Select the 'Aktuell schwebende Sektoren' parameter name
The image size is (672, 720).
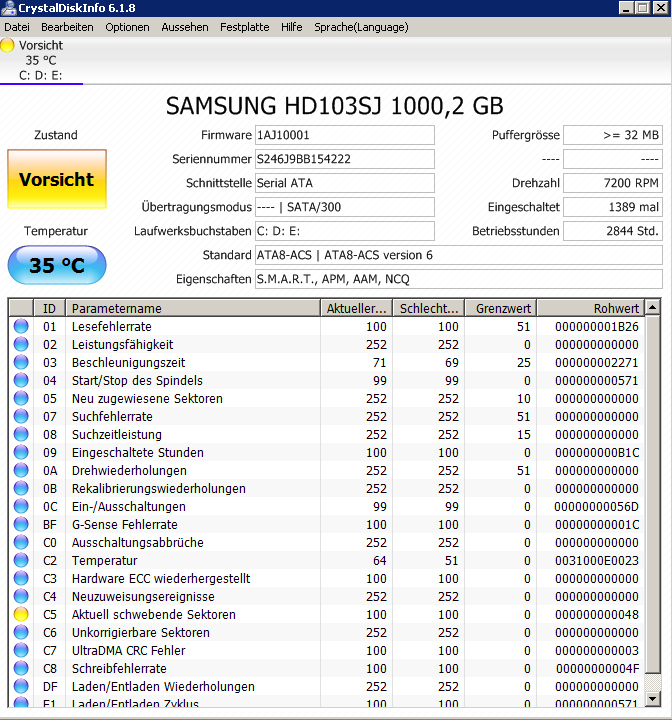pyautogui.click(x=154, y=614)
